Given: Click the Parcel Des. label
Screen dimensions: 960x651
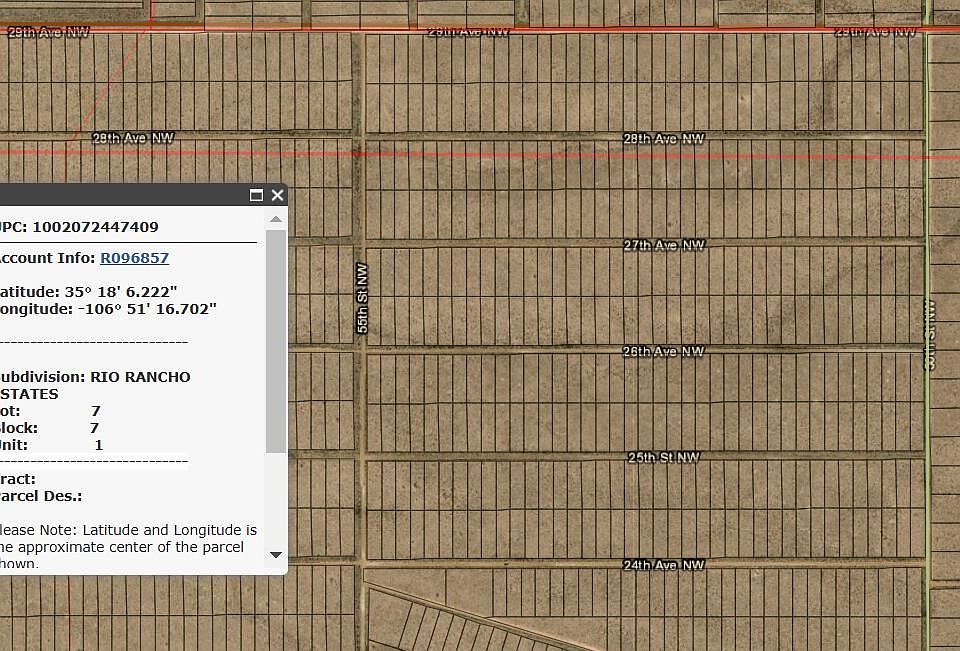Looking at the screenshot, I should 41,496.
